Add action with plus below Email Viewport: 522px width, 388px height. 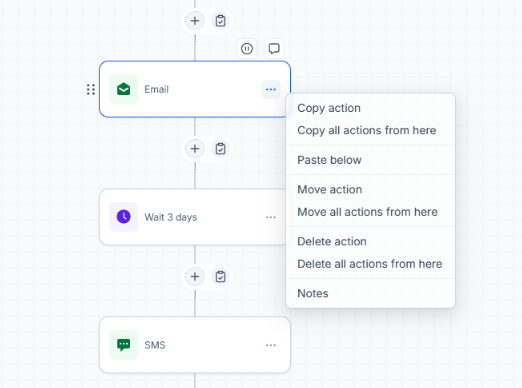coord(195,149)
